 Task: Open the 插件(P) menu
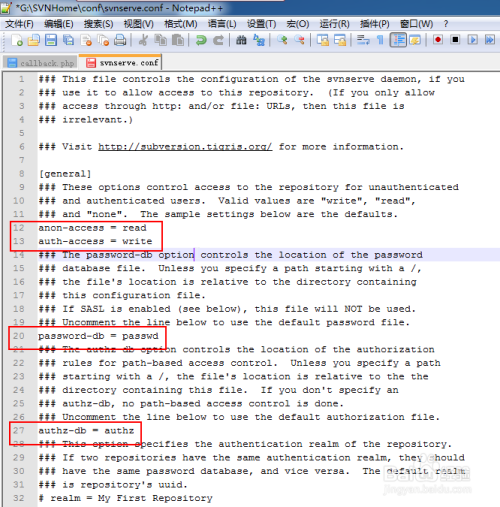click(x=375, y=24)
